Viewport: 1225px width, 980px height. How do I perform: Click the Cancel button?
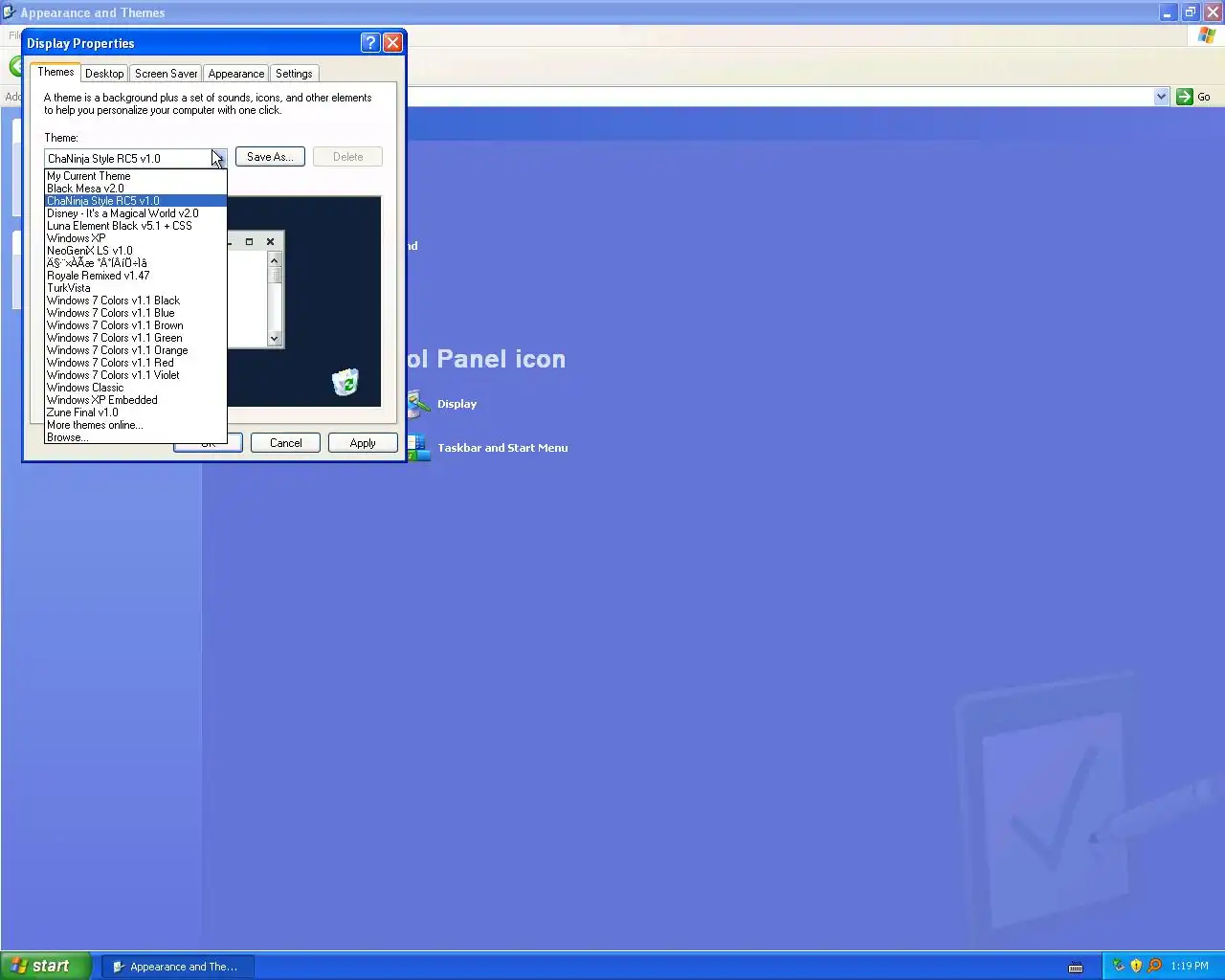(x=285, y=443)
